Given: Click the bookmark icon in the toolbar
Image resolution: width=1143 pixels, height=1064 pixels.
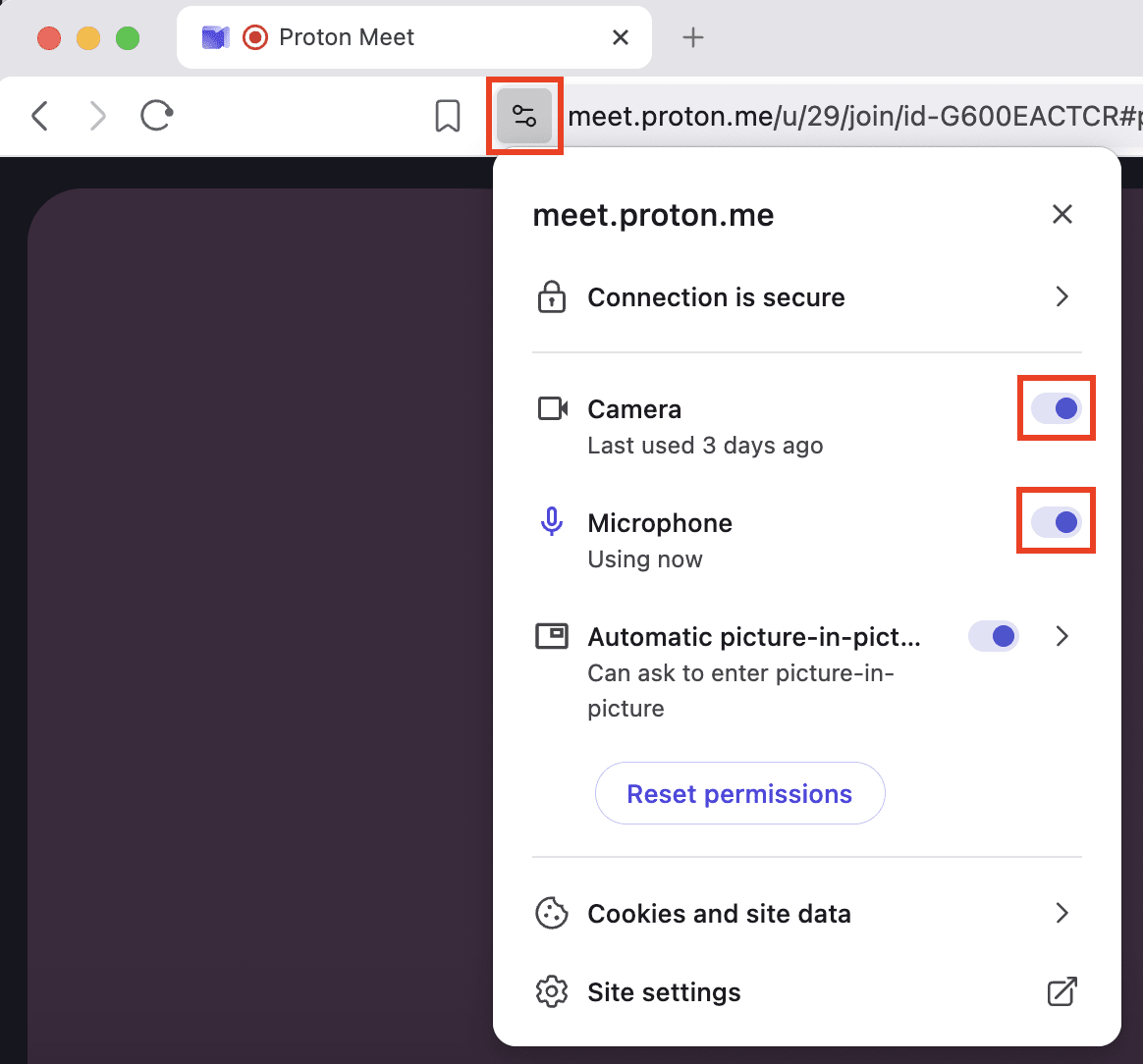Looking at the screenshot, I should pos(447,115).
